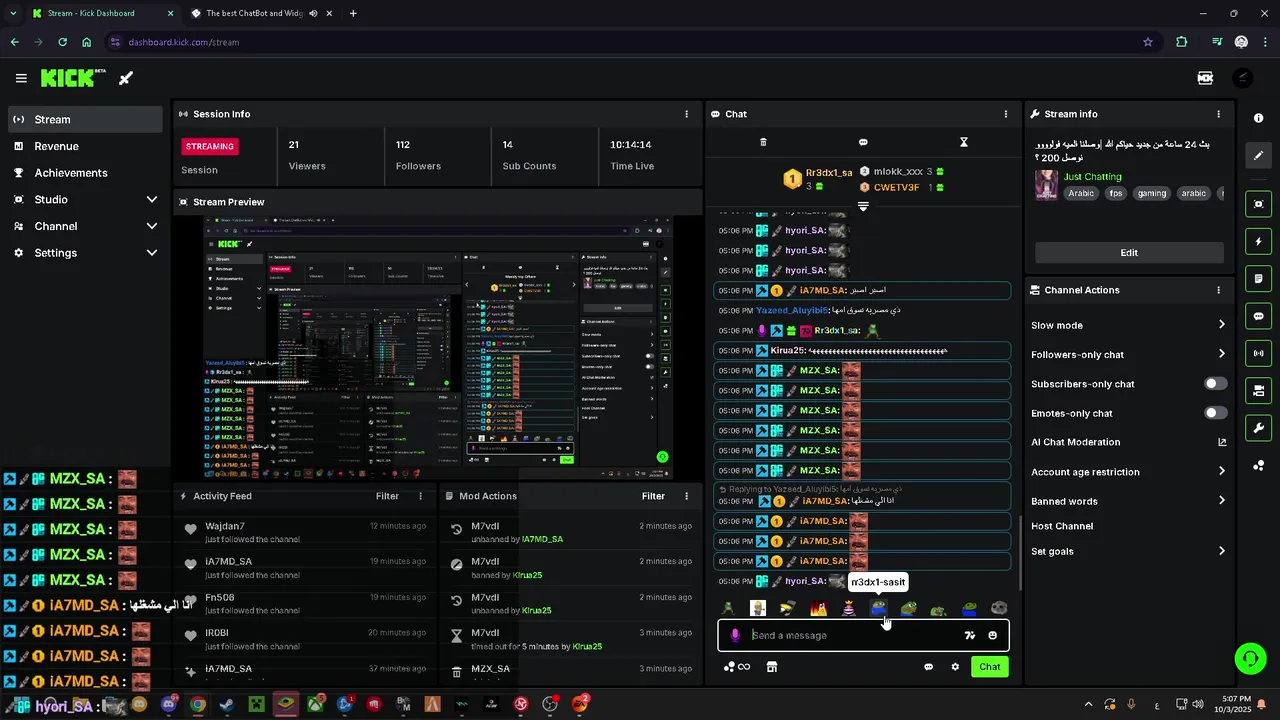
Task: Open the emoji picker smiley icon
Action: click(993, 635)
